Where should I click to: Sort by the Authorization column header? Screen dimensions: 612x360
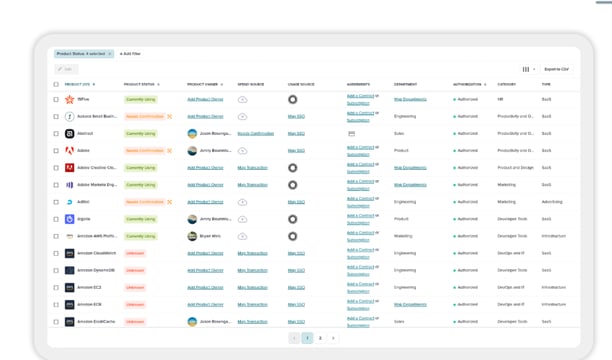(x=470, y=84)
